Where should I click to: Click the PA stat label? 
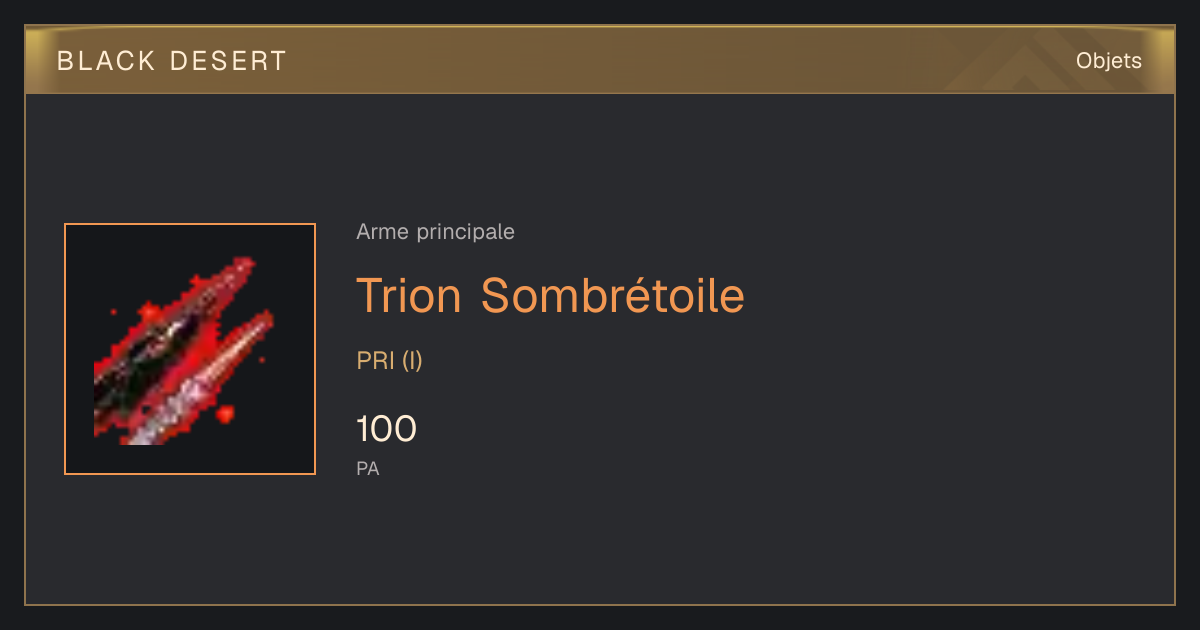click(368, 468)
